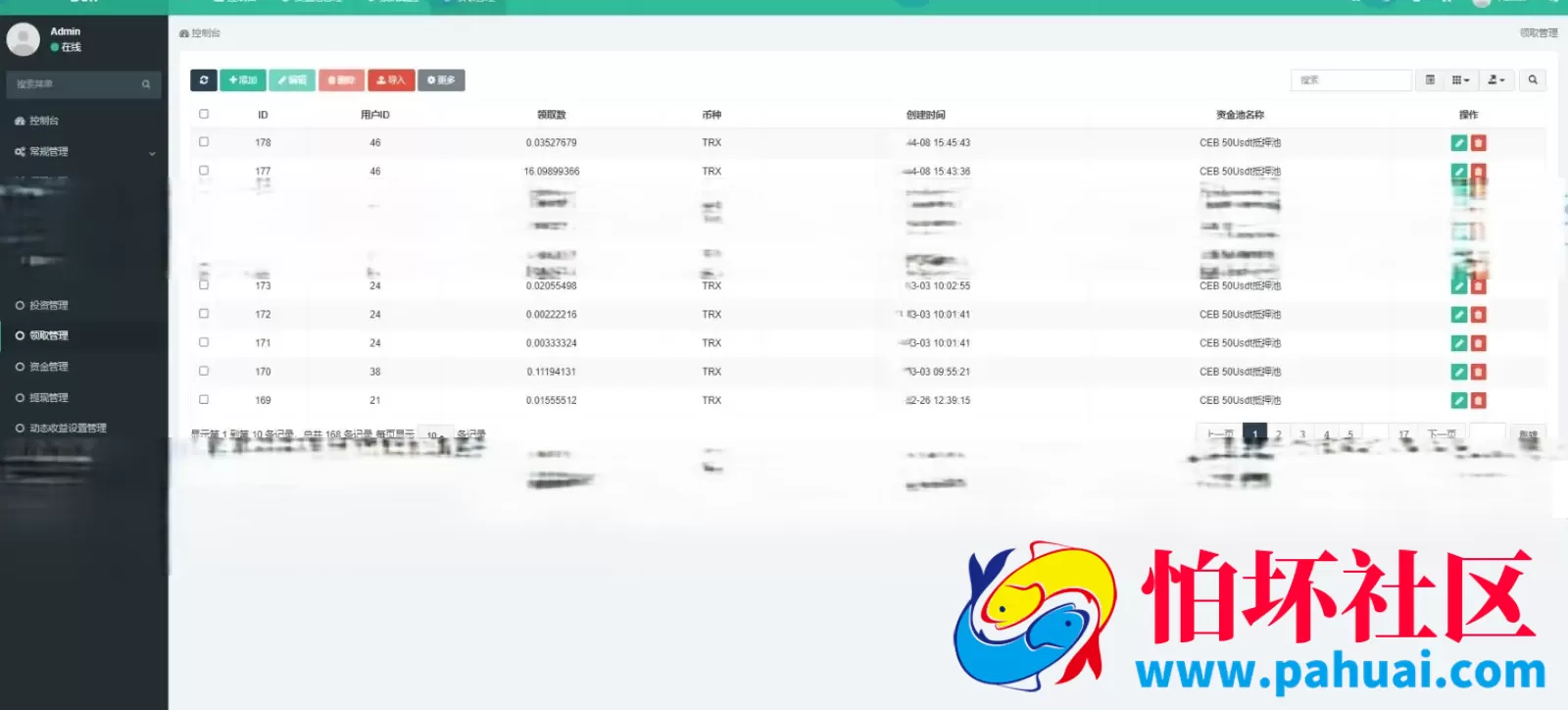Click the refresh table icon button
This screenshot has width=1568, height=710.
[x=203, y=80]
